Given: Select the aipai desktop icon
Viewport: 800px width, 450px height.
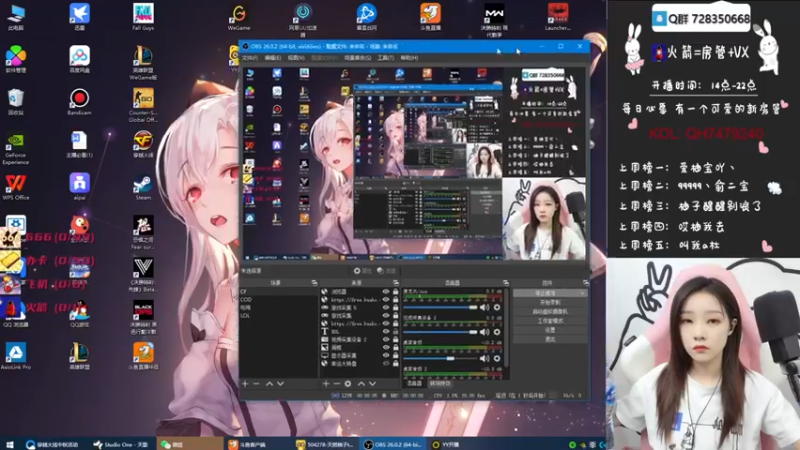Looking at the screenshot, I should [79, 186].
